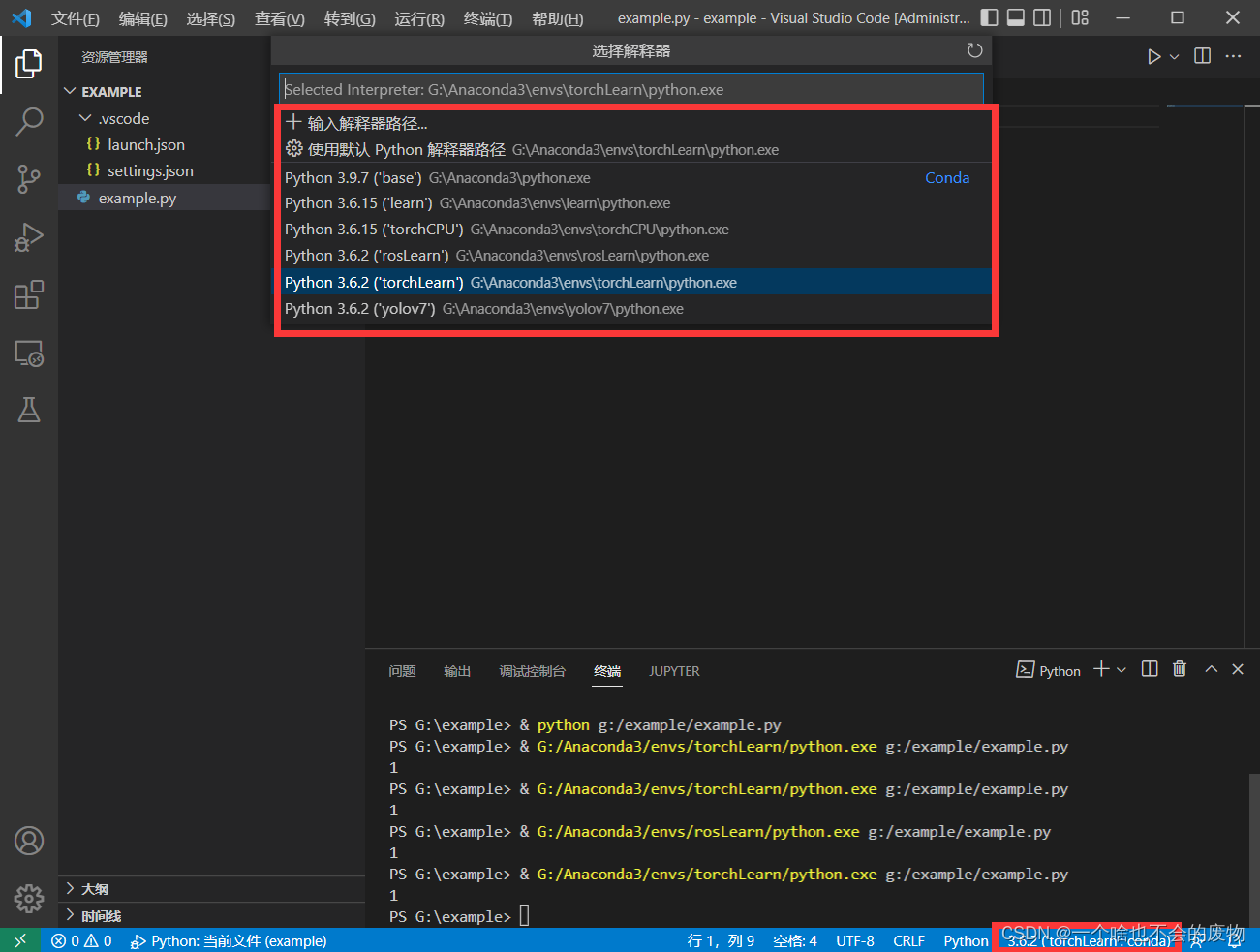Toggle the secondary side bar layout icon

tap(1042, 17)
